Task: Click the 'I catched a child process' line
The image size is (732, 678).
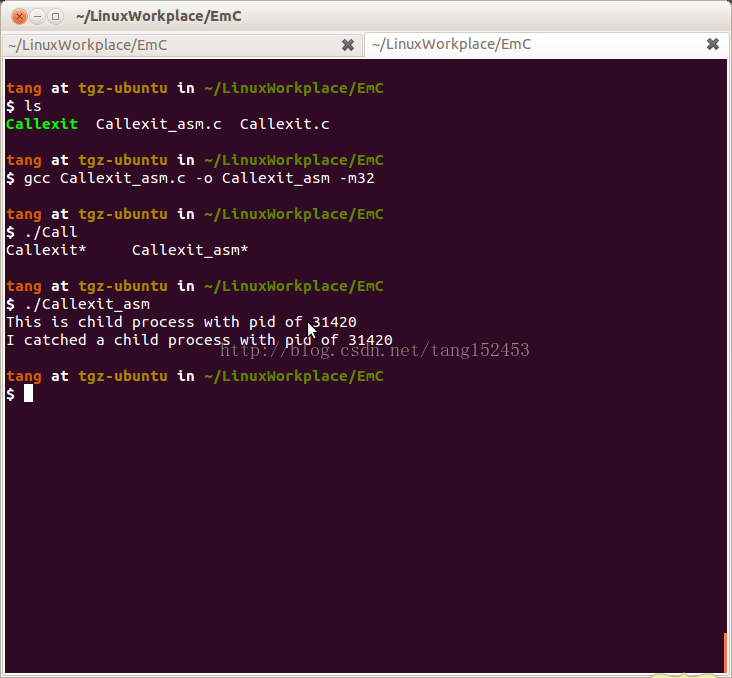Action: [x=199, y=340]
